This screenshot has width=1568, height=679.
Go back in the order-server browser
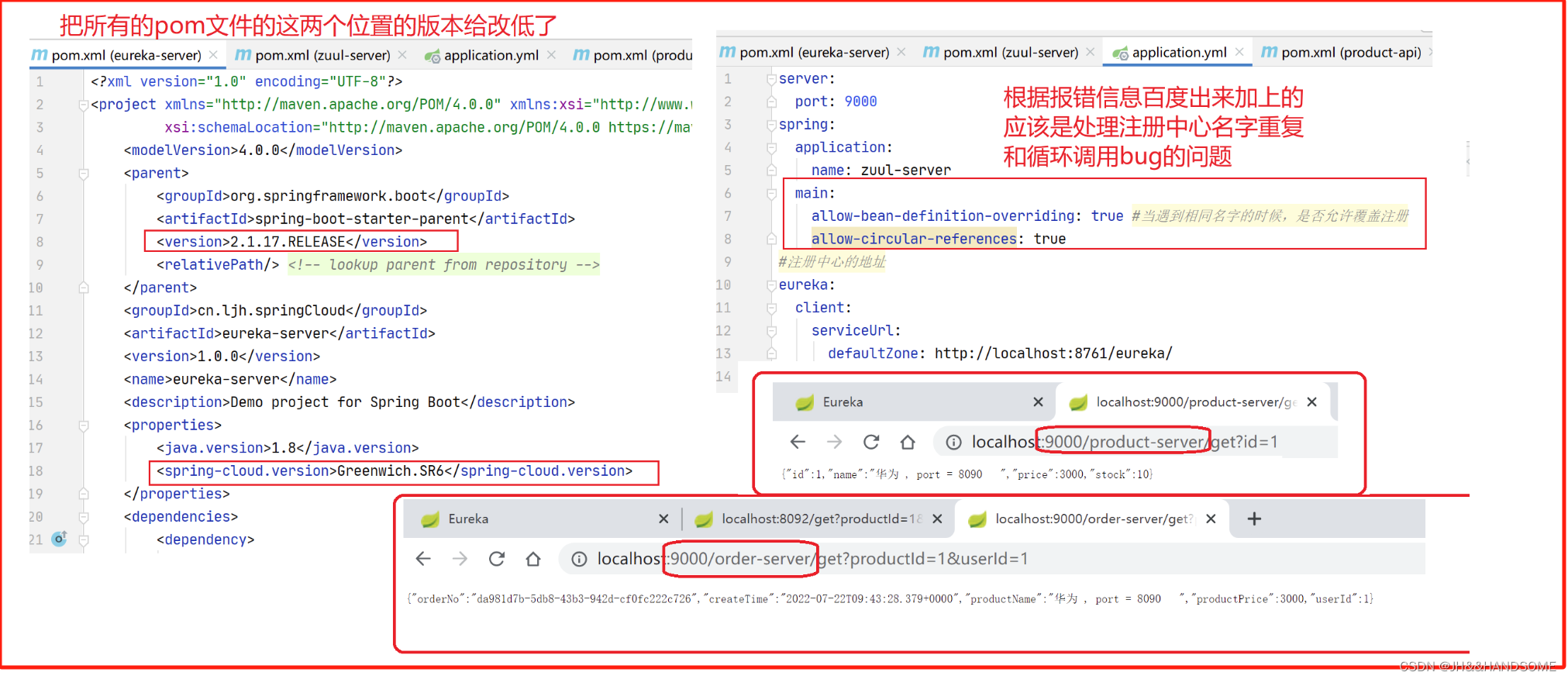(x=423, y=559)
